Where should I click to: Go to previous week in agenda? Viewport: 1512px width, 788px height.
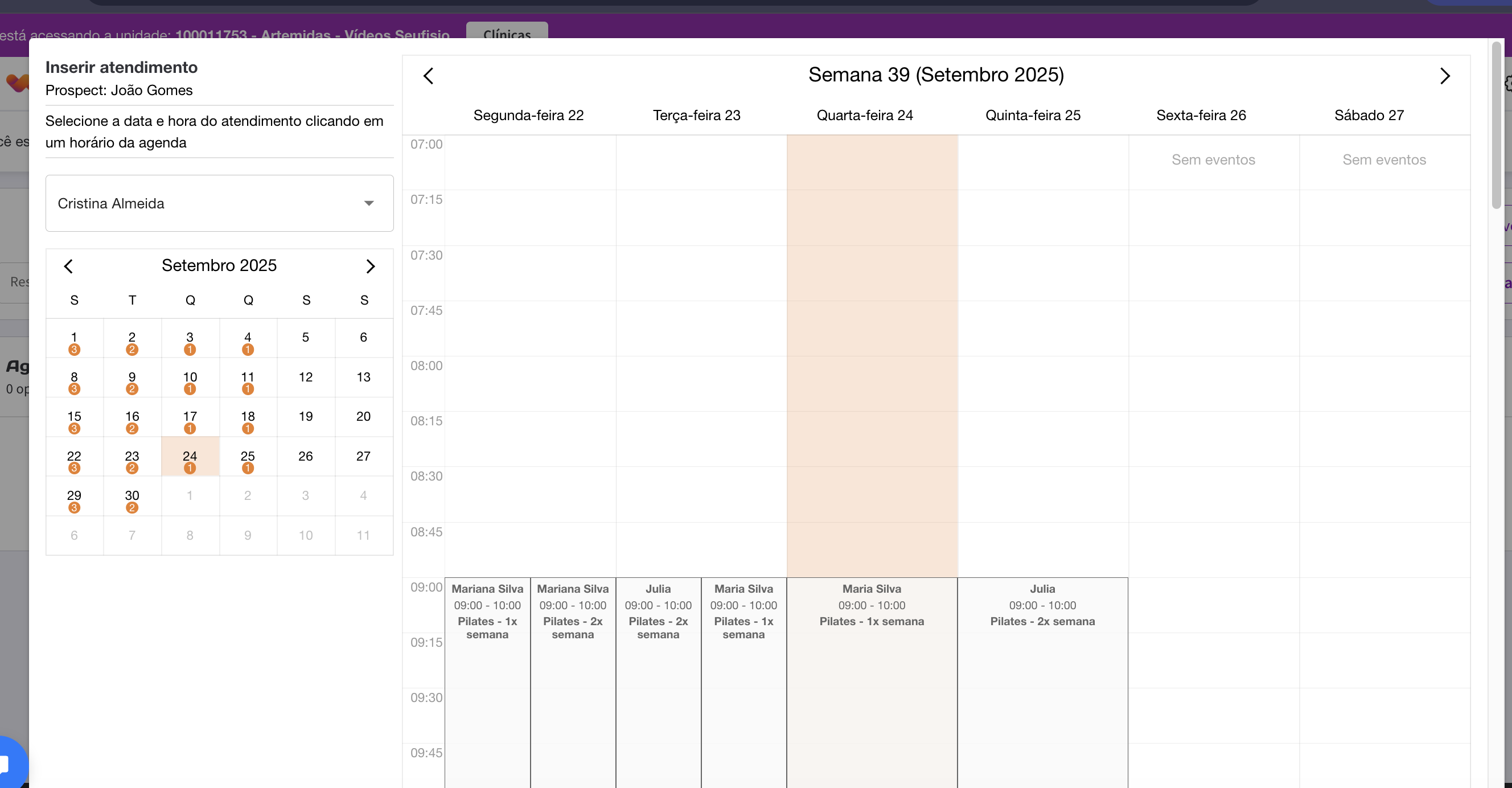click(x=429, y=76)
